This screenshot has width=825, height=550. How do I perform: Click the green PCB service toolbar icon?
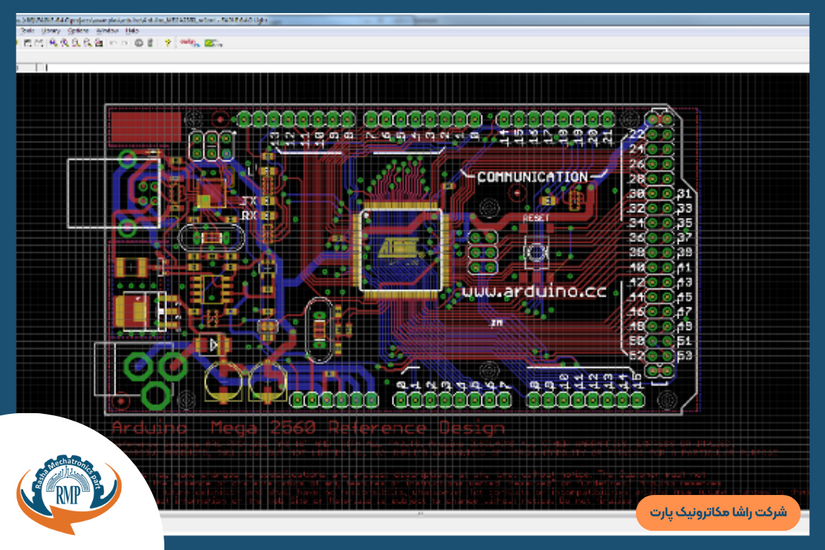point(212,43)
